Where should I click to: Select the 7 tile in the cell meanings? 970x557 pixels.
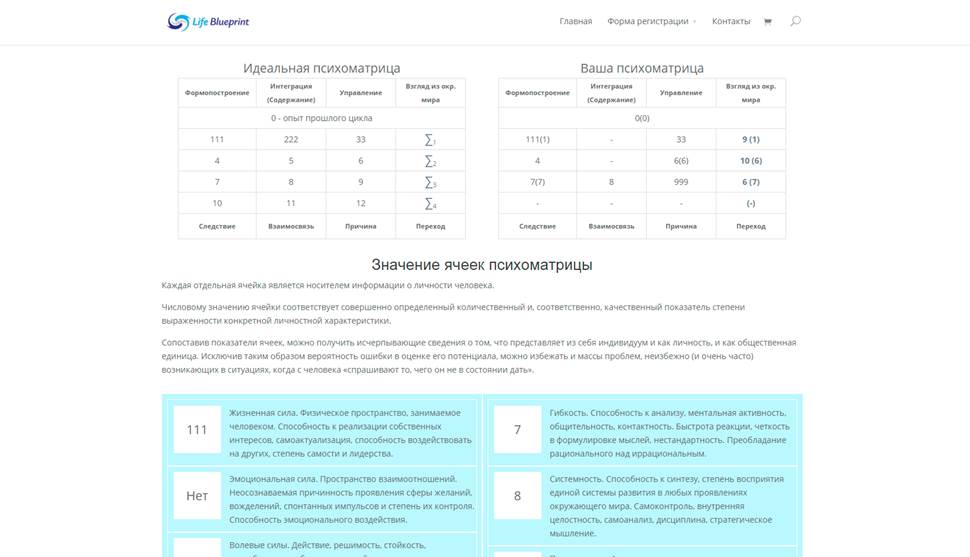pyautogui.click(x=517, y=430)
